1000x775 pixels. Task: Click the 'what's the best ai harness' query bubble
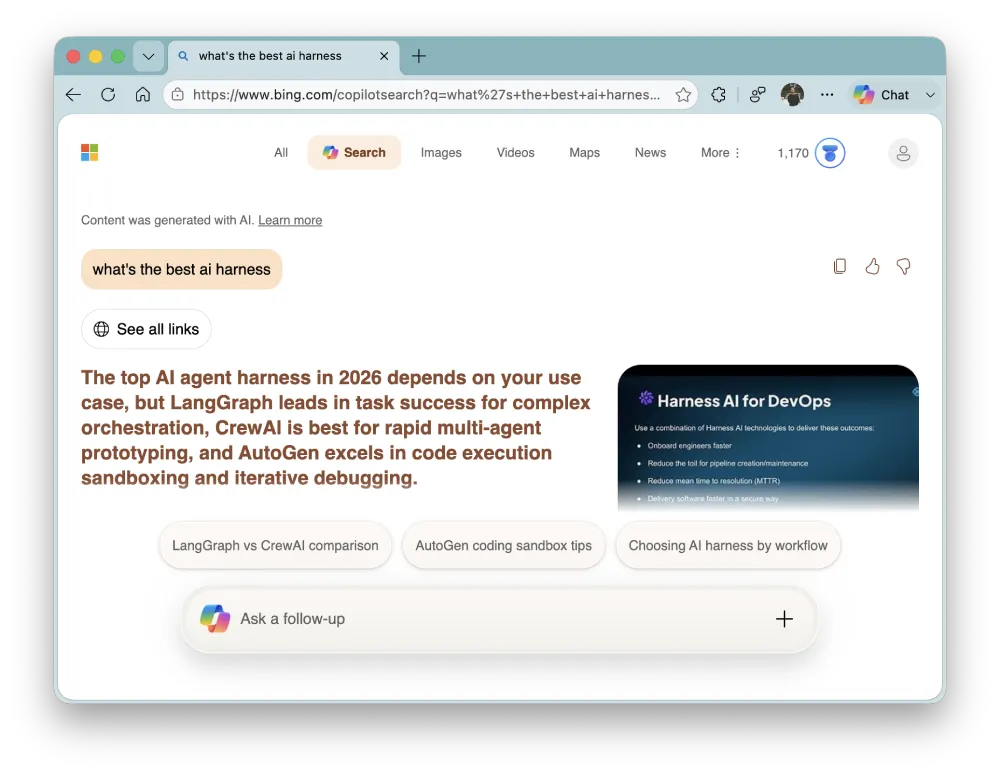point(181,269)
